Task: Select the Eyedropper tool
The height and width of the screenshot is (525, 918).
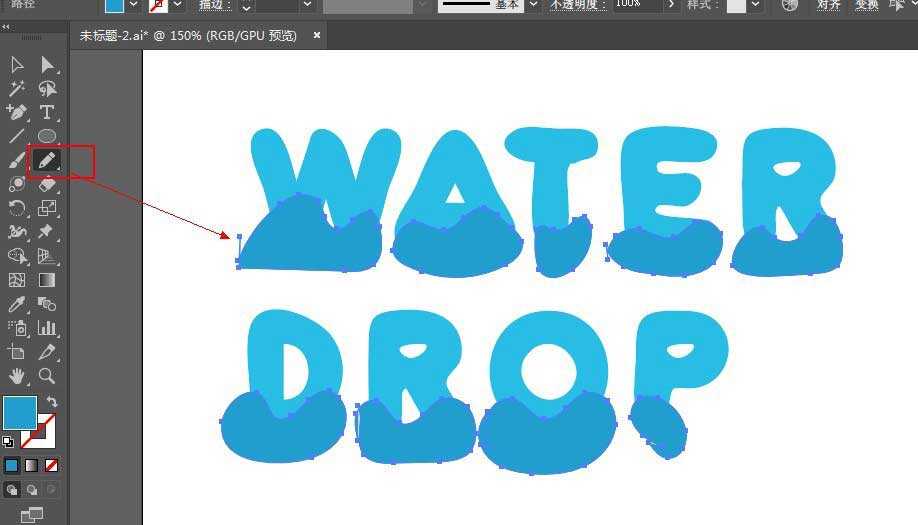Action: (x=17, y=304)
